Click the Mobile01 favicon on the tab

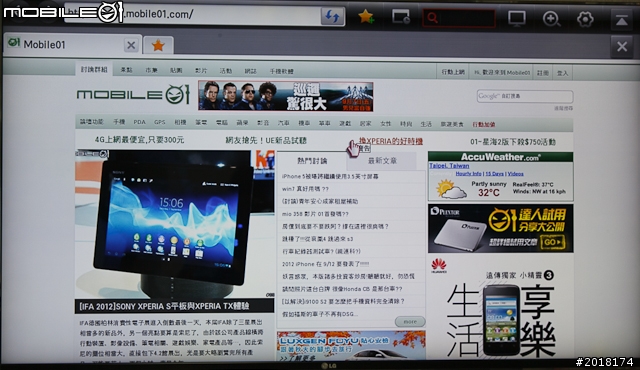[x=13, y=43]
